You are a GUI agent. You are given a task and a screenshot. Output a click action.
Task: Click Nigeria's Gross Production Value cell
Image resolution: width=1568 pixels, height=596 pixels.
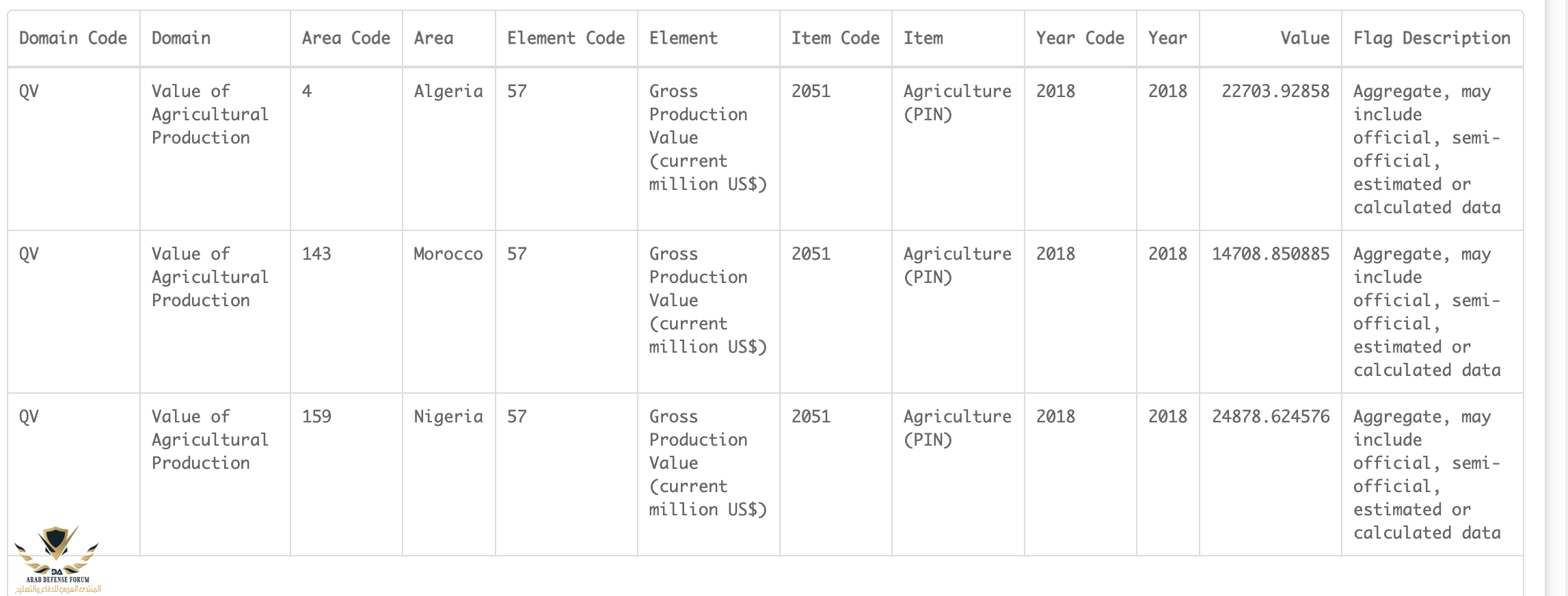pyautogui.click(x=707, y=463)
